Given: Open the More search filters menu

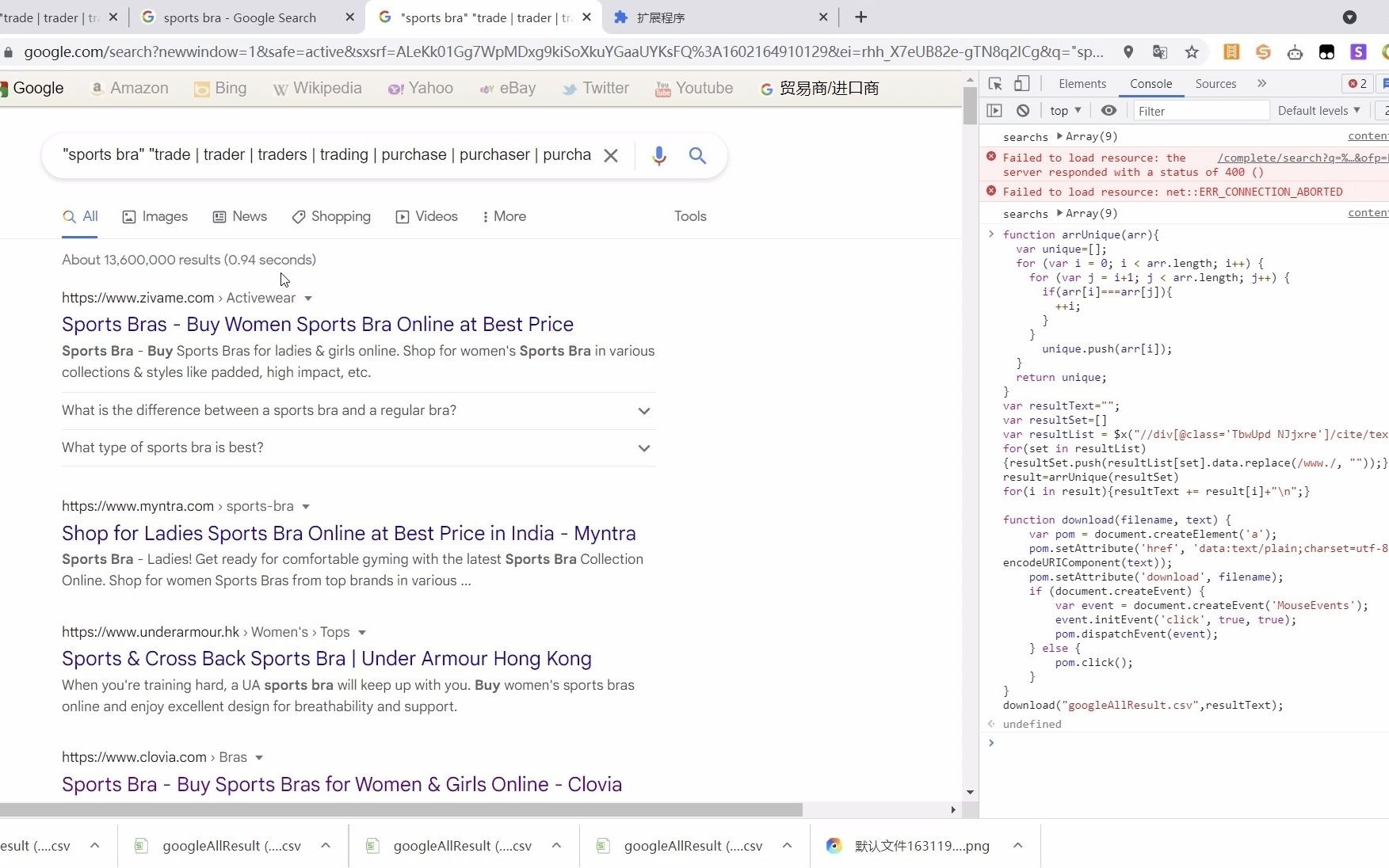Looking at the screenshot, I should (x=504, y=216).
